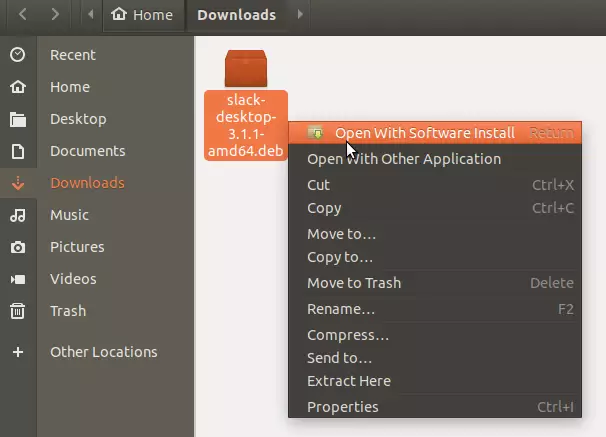Click the Desktop folder icon in sidebar

[x=18, y=119]
